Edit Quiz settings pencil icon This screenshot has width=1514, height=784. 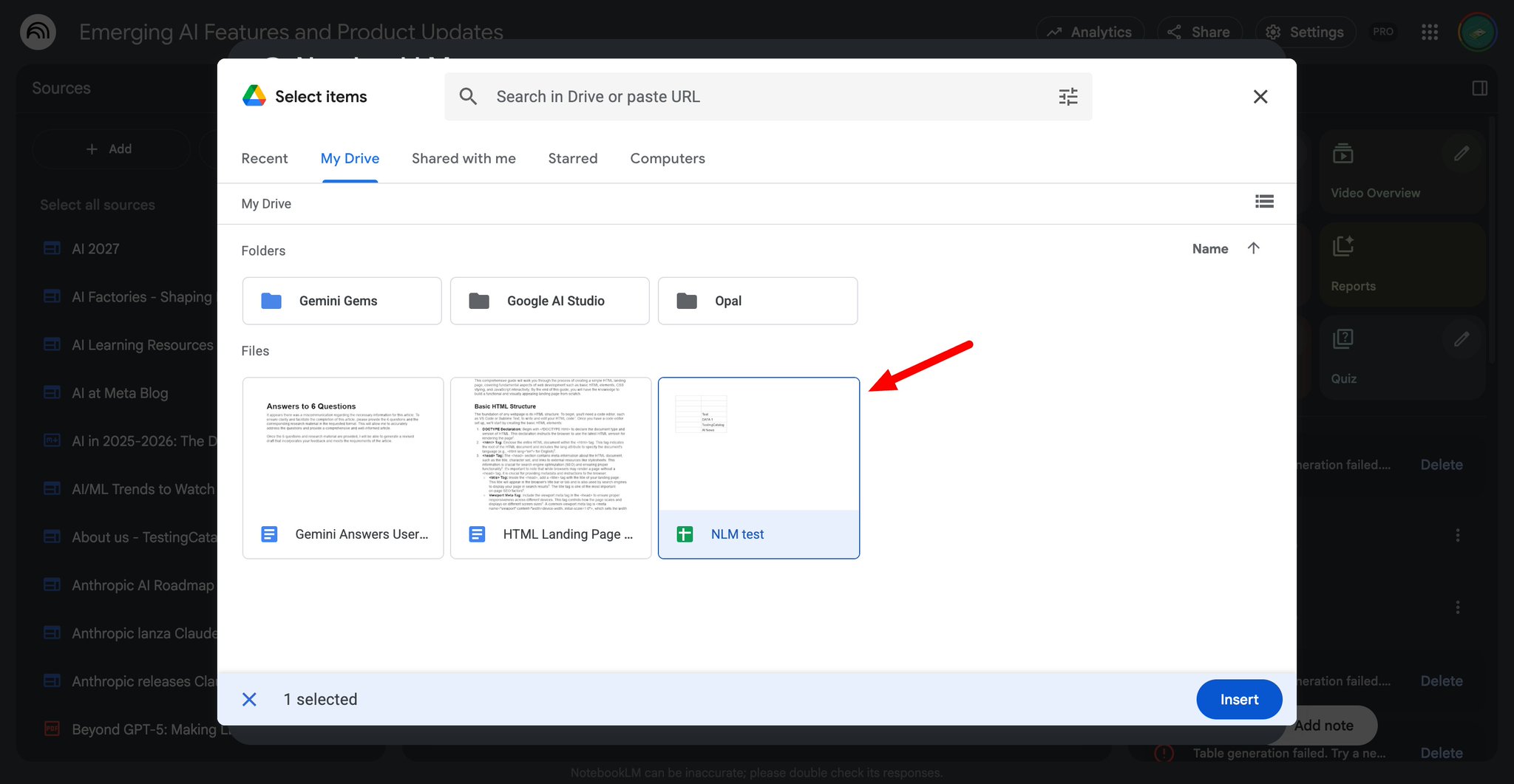[x=1462, y=339]
